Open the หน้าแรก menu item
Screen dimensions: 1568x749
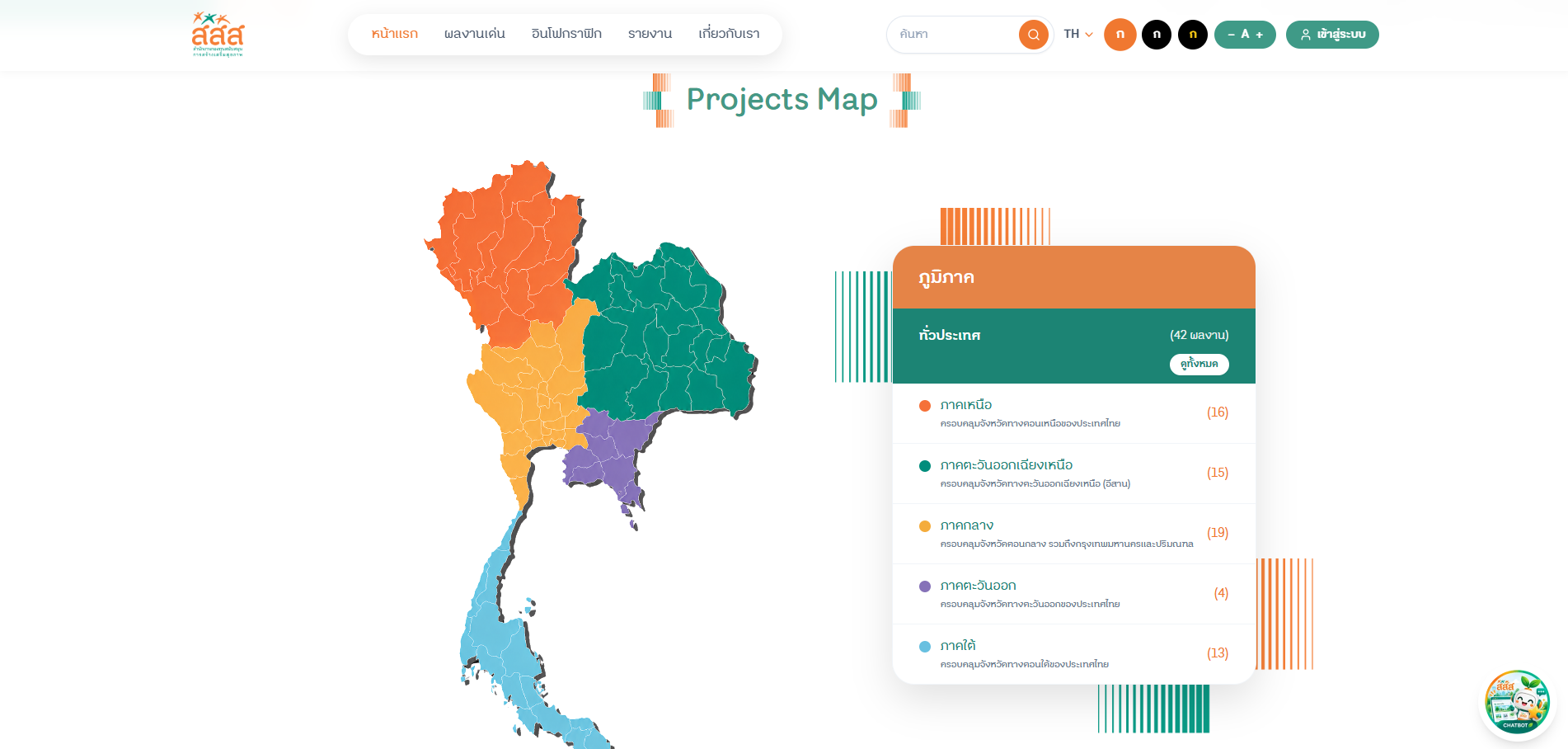[394, 34]
